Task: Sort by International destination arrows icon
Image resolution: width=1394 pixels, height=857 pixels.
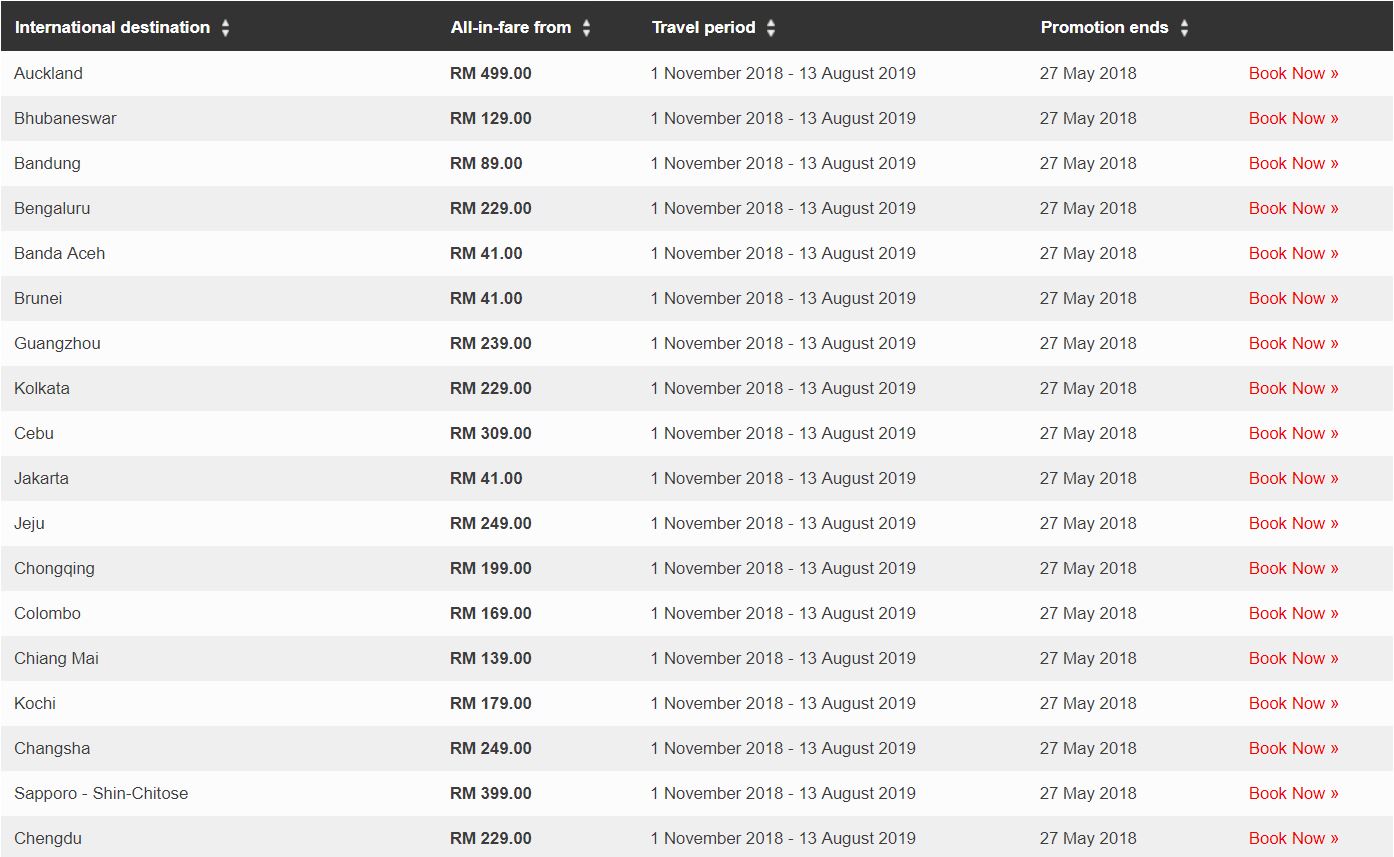Action: pos(225,28)
